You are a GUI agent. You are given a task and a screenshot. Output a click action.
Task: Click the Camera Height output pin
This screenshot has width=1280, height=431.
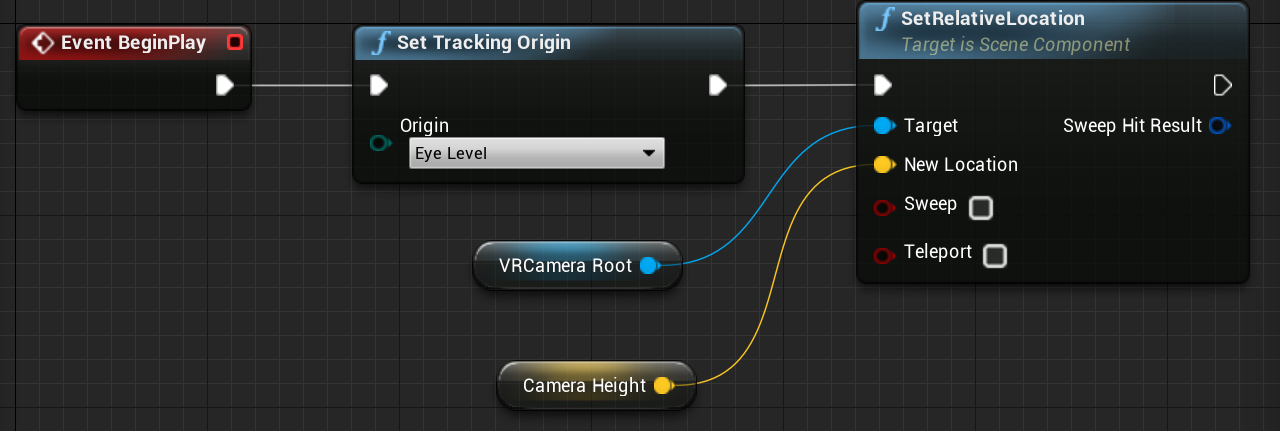pyautogui.click(x=664, y=386)
